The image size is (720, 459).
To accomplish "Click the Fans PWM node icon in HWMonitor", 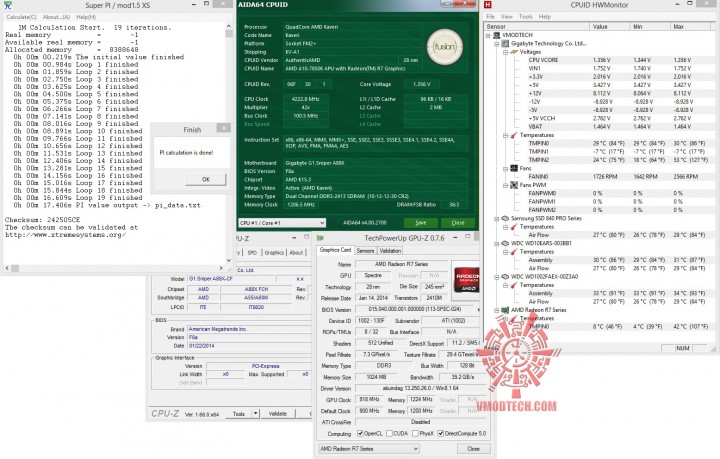I will [514, 185].
